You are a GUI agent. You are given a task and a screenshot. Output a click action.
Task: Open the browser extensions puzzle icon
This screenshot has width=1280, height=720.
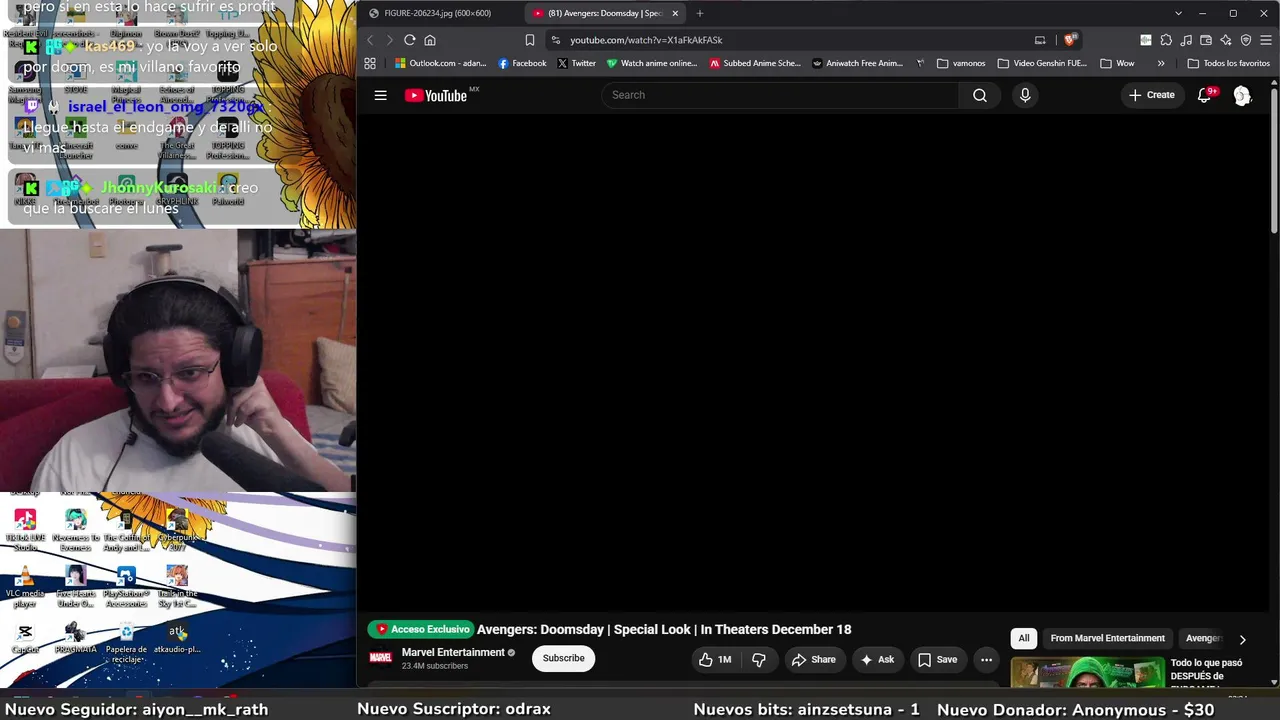point(1165,40)
